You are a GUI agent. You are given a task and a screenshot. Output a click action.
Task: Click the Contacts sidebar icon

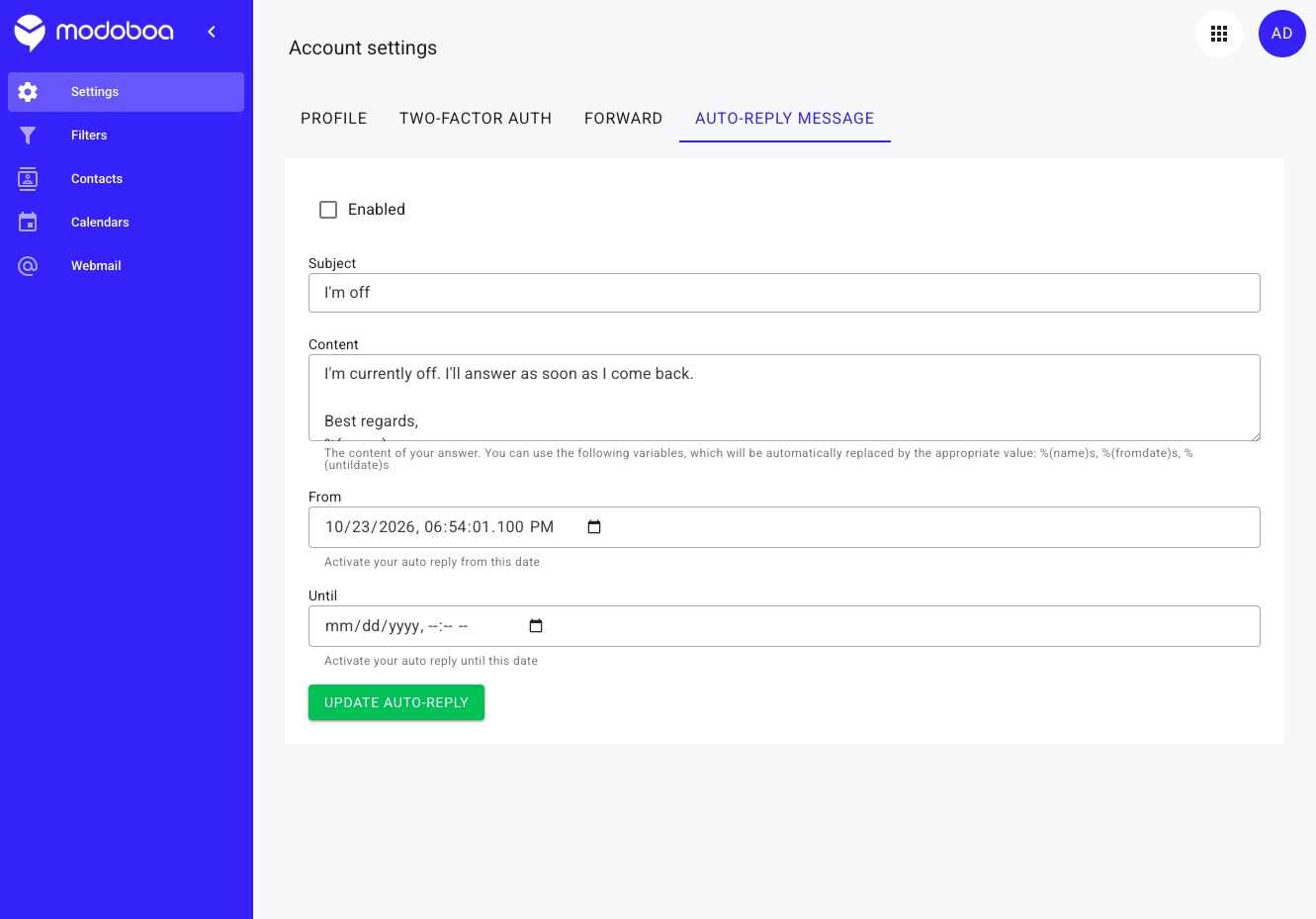tap(28, 179)
